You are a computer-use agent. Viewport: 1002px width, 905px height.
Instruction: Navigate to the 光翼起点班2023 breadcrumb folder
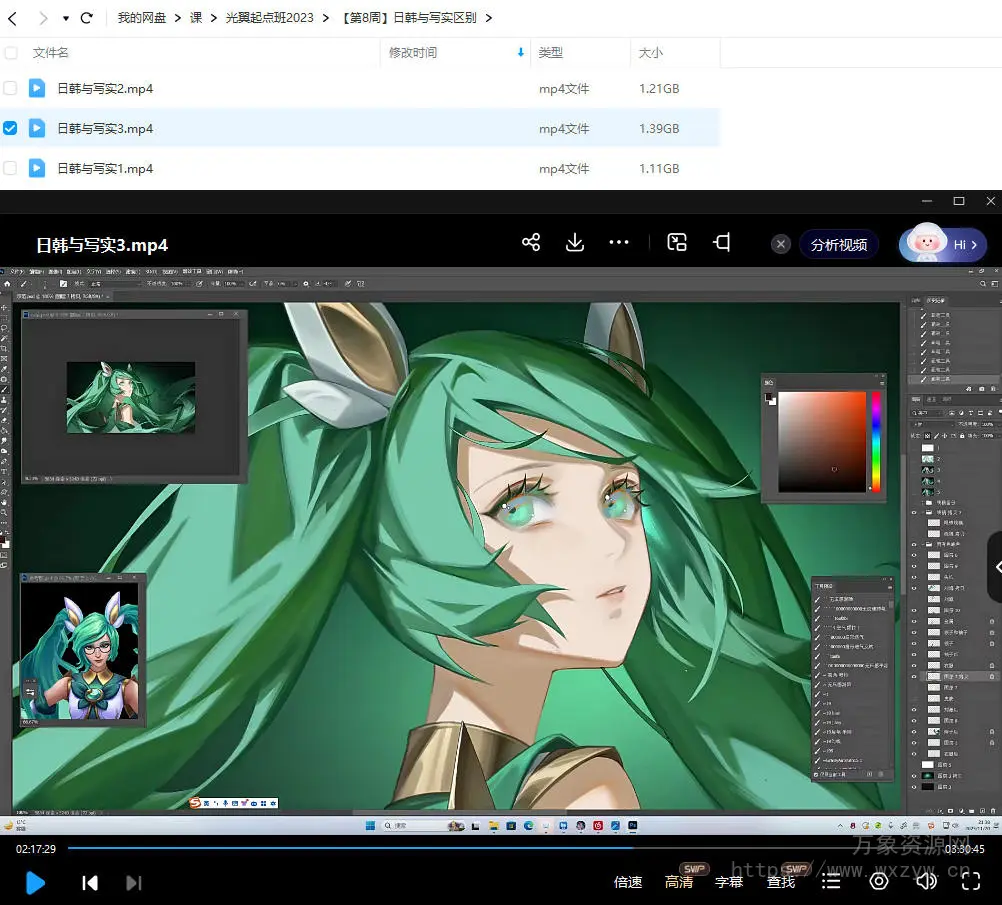tap(269, 18)
